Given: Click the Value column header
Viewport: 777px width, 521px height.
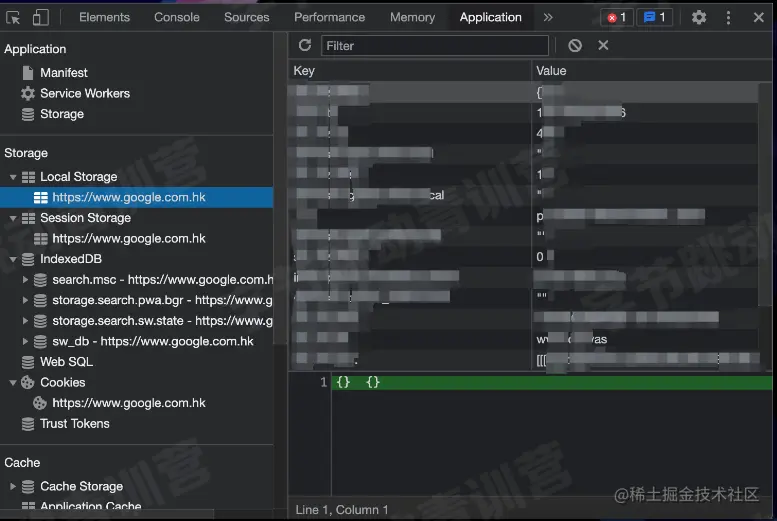Looking at the screenshot, I should (x=651, y=71).
